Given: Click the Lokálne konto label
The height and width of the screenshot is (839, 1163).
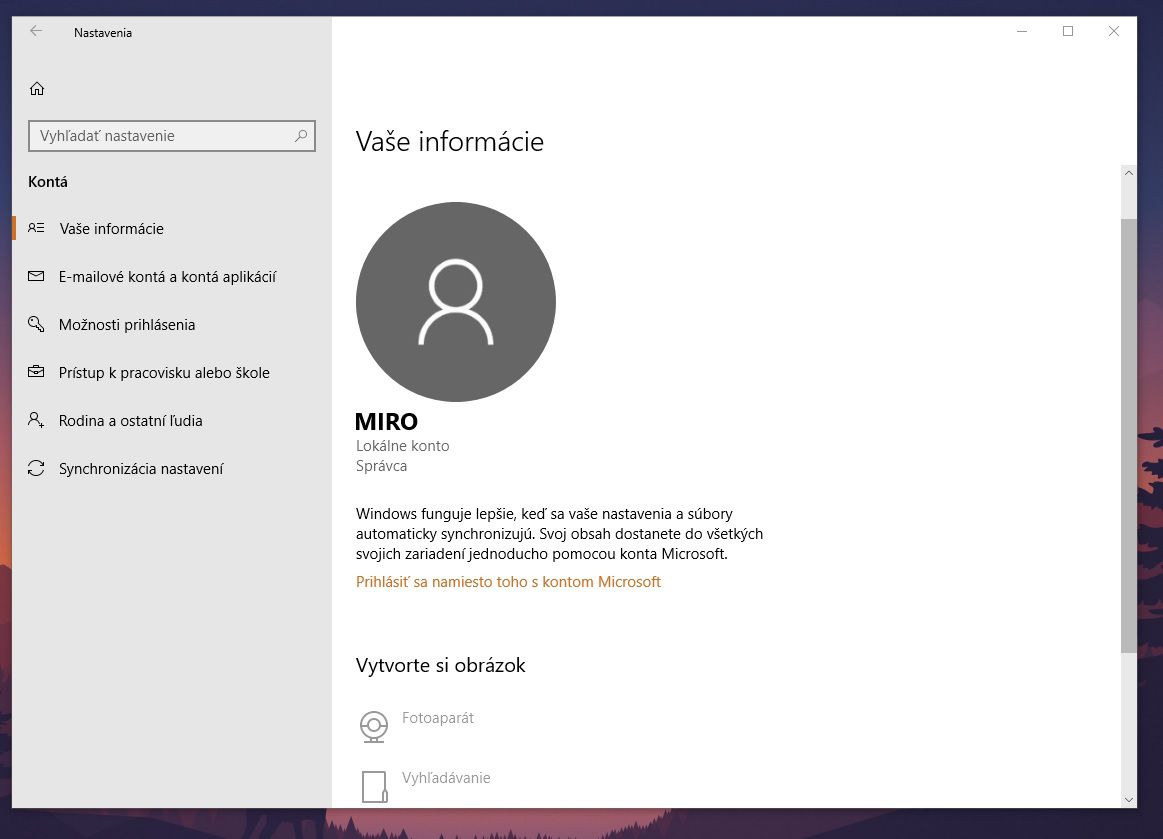Looking at the screenshot, I should click(403, 446).
